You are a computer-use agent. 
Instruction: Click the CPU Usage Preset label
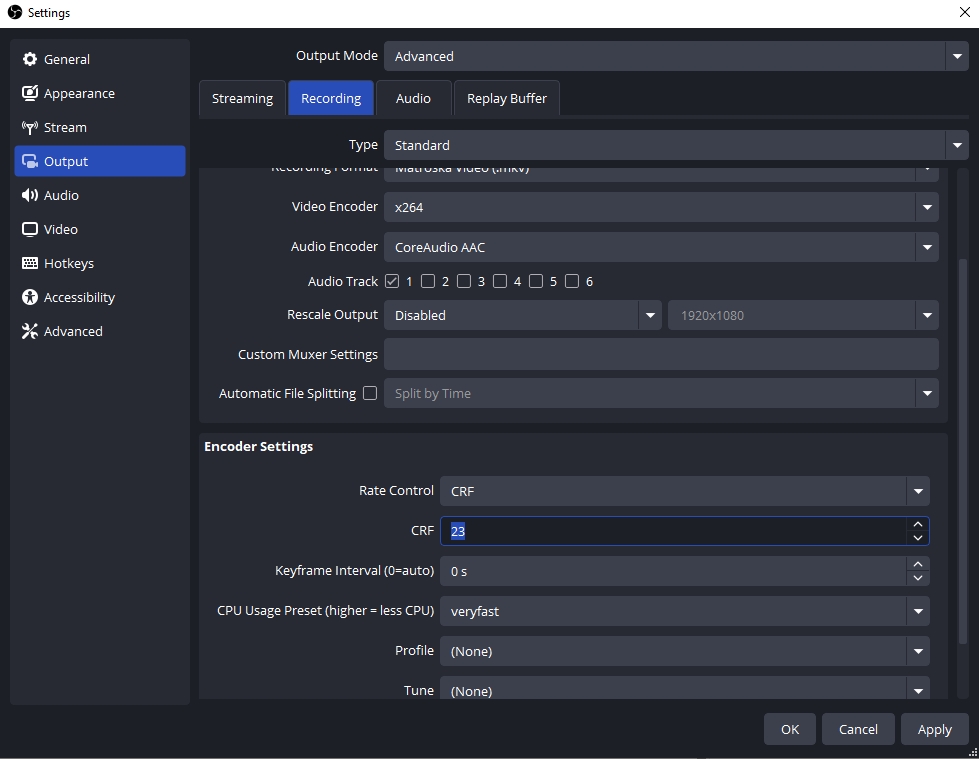[325, 610]
